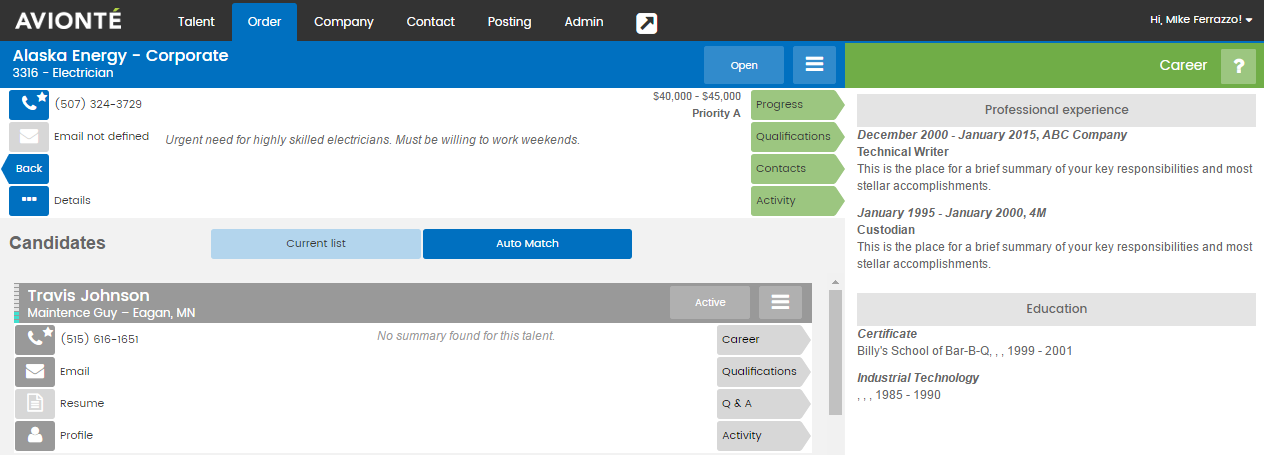Image resolution: width=1264 pixels, height=455 pixels.
Task: Click the Career panel title
Action: tap(1183, 65)
